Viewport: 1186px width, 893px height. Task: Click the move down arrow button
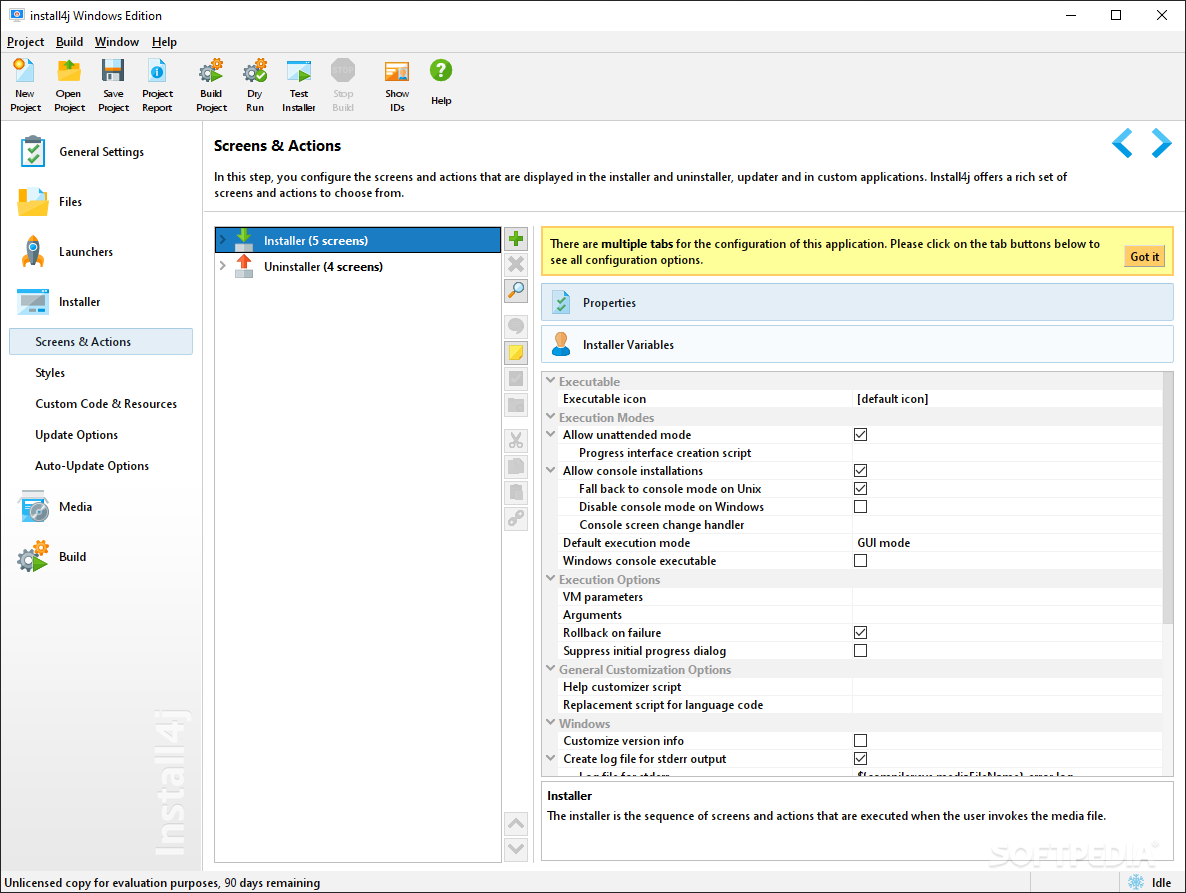pyautogui.click(x=516, y=849)
